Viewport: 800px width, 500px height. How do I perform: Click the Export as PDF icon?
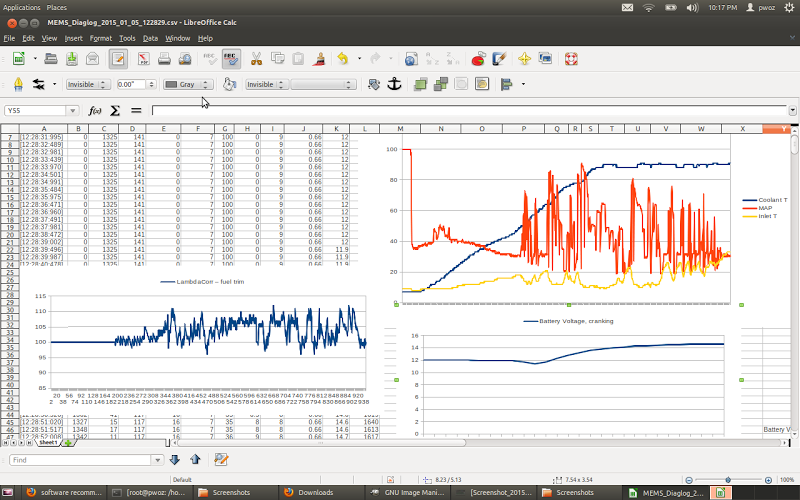143,59
